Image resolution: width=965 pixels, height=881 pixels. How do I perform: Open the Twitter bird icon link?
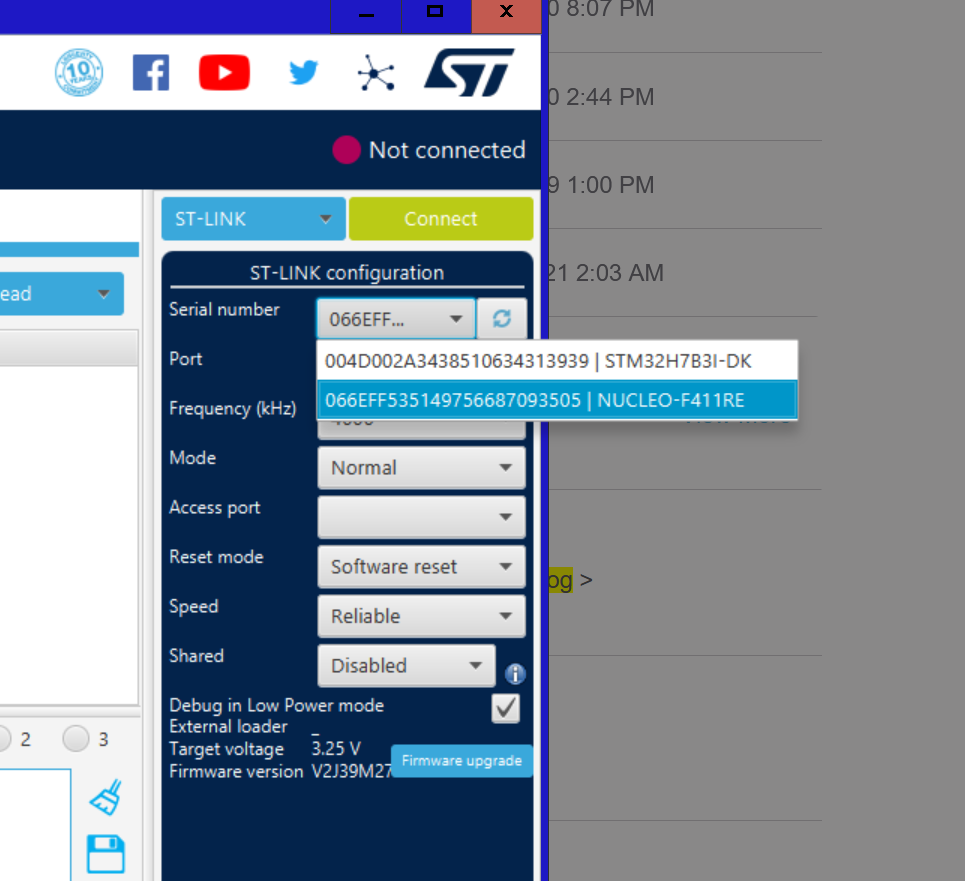[303, 73]
